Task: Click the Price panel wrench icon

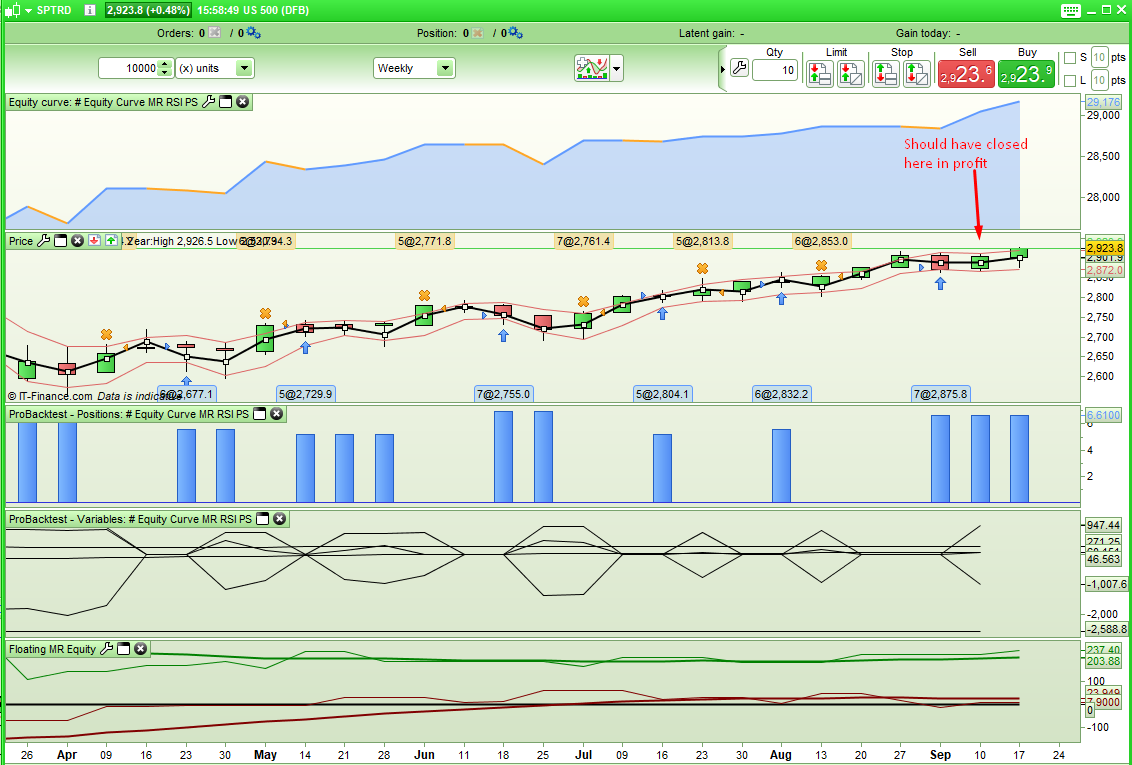Action: (x=44, y=241)
